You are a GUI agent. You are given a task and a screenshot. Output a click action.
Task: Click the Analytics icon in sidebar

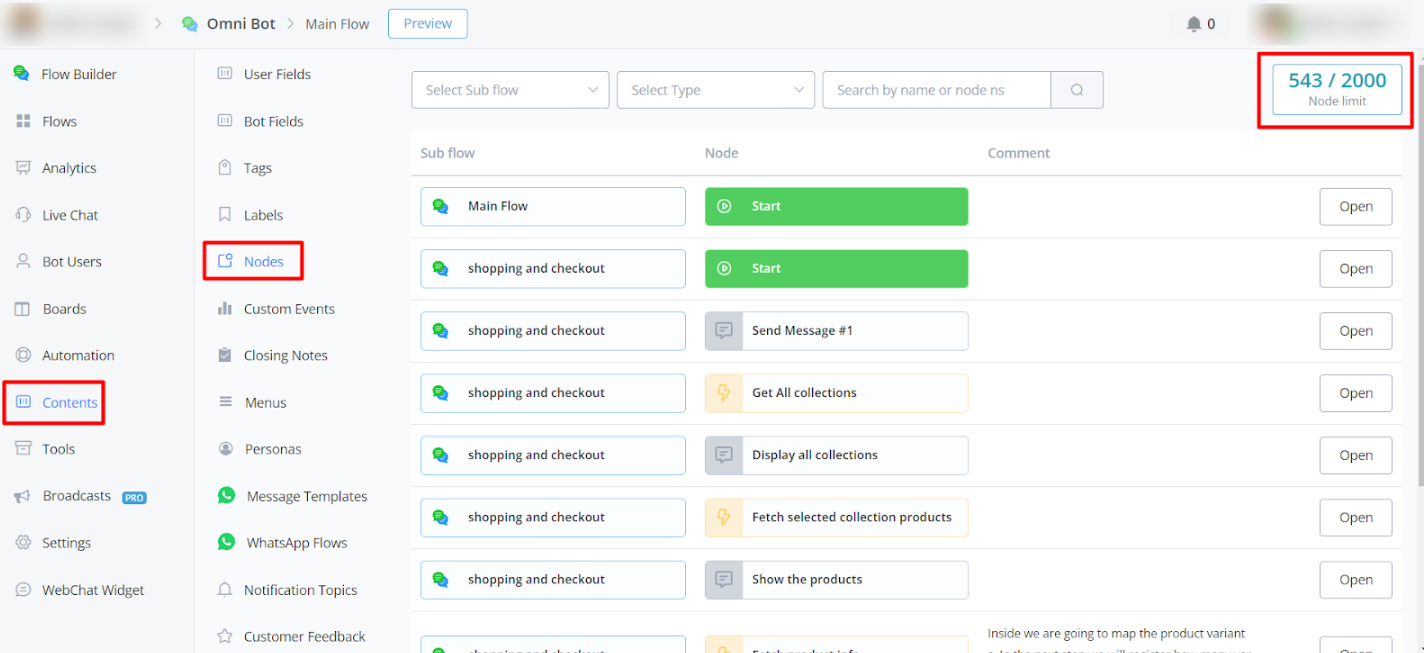[x=23, y=168]
